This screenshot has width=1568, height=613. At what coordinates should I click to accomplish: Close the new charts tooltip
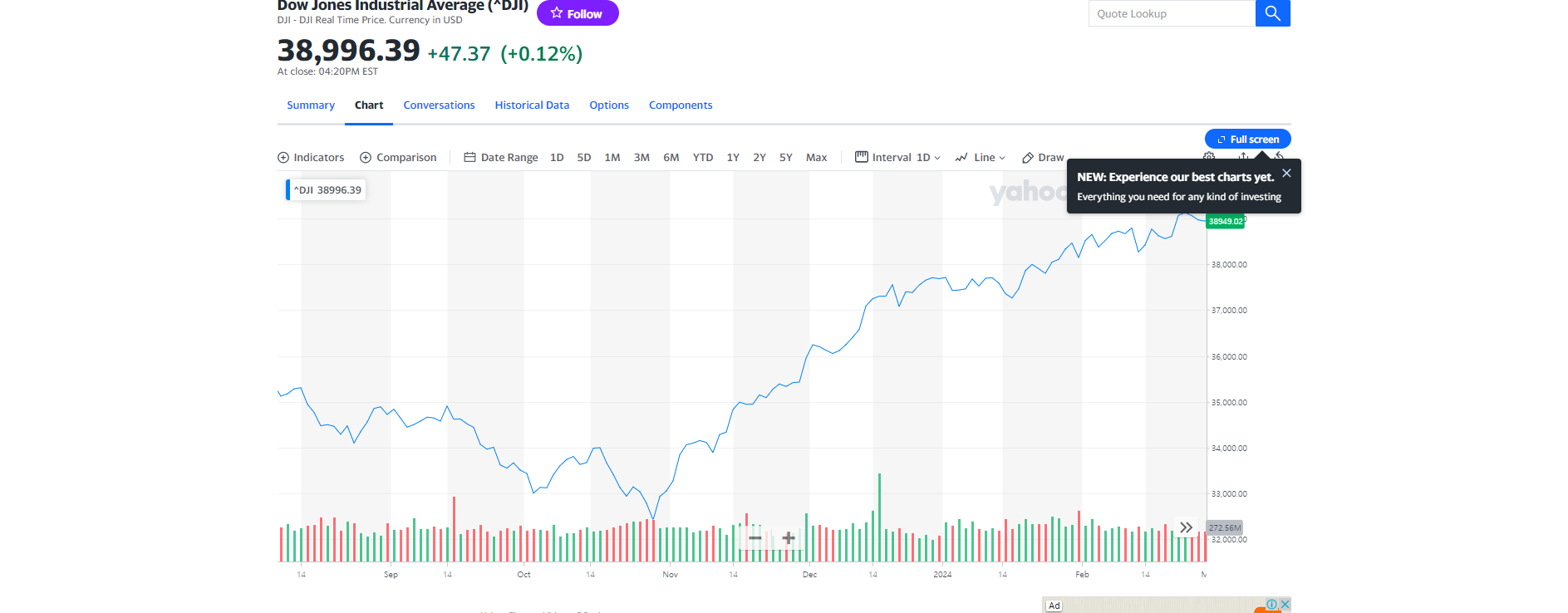(1286, 173)
